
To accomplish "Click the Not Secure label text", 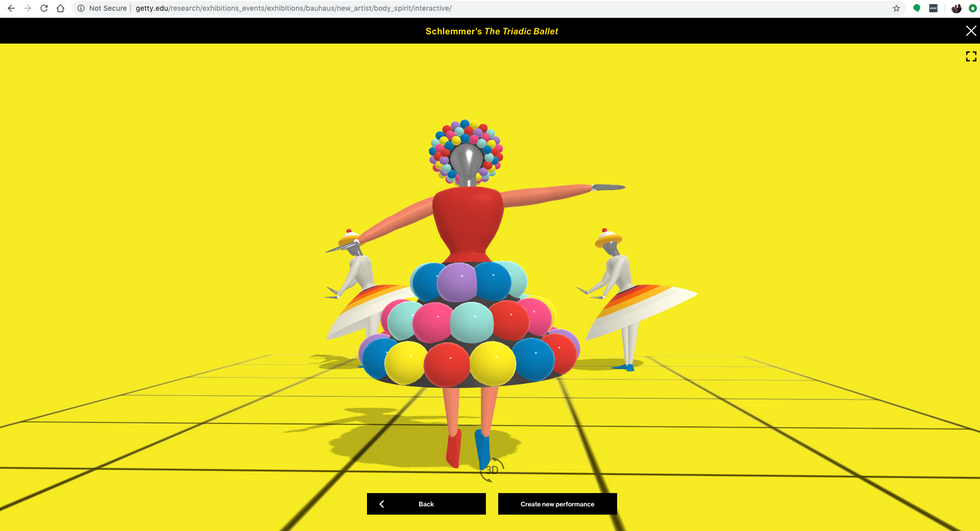I will pyautogui.click(x=108, y=8).
